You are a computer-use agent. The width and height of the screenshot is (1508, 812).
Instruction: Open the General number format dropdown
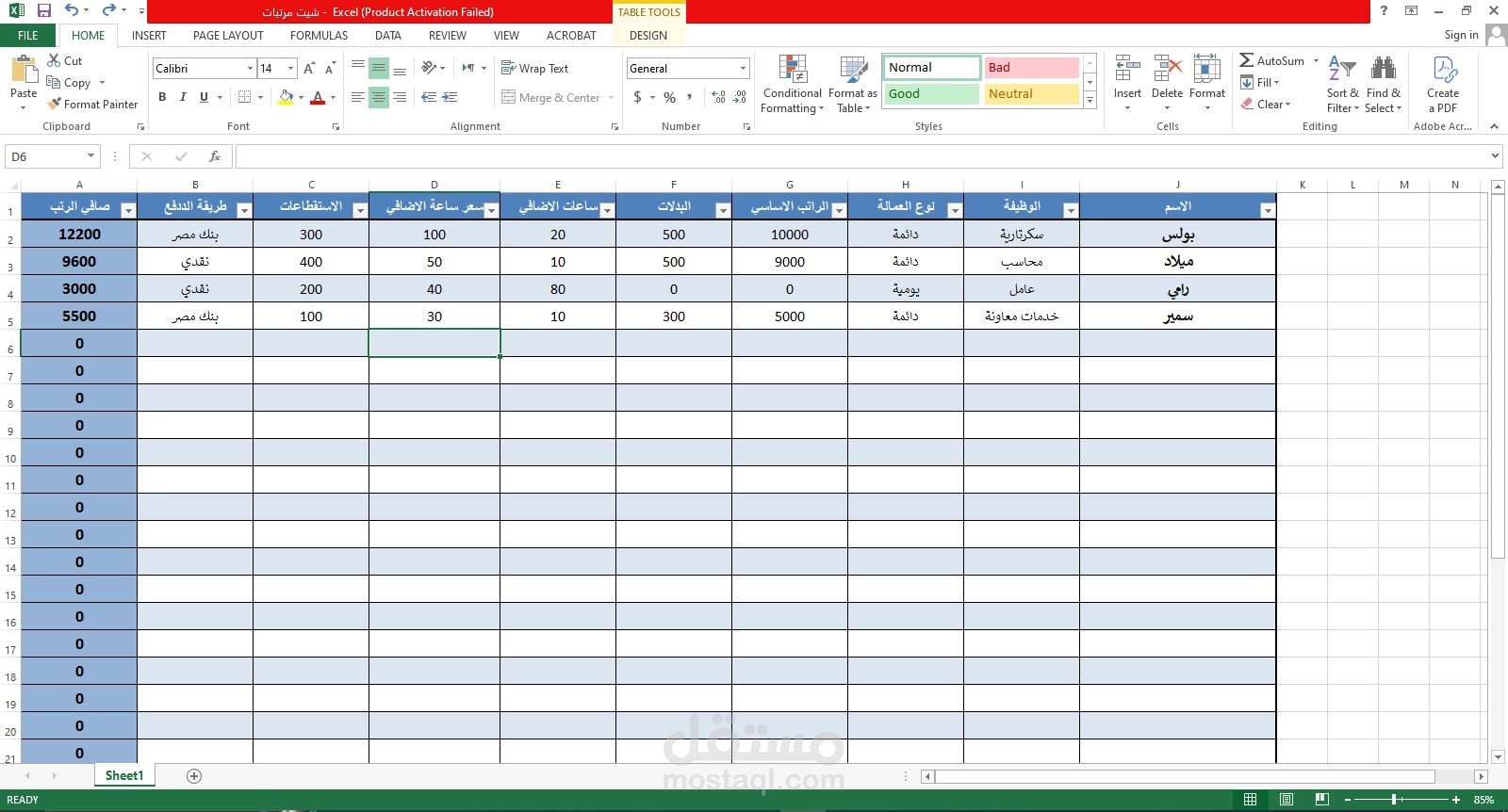pyautogui.click(x=743, y=68)
